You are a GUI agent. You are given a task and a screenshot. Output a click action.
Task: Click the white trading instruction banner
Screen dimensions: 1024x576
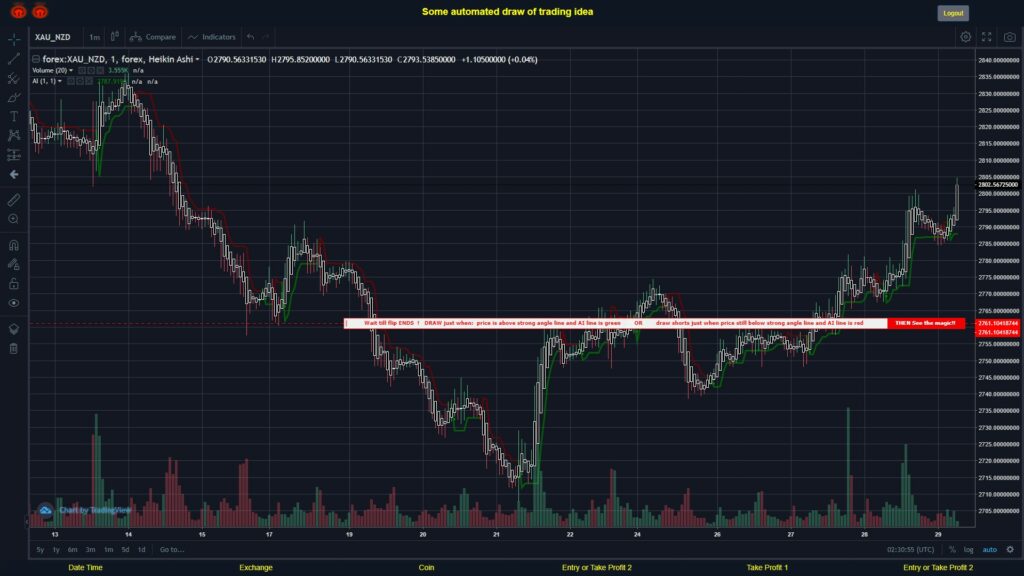[615, 323]
